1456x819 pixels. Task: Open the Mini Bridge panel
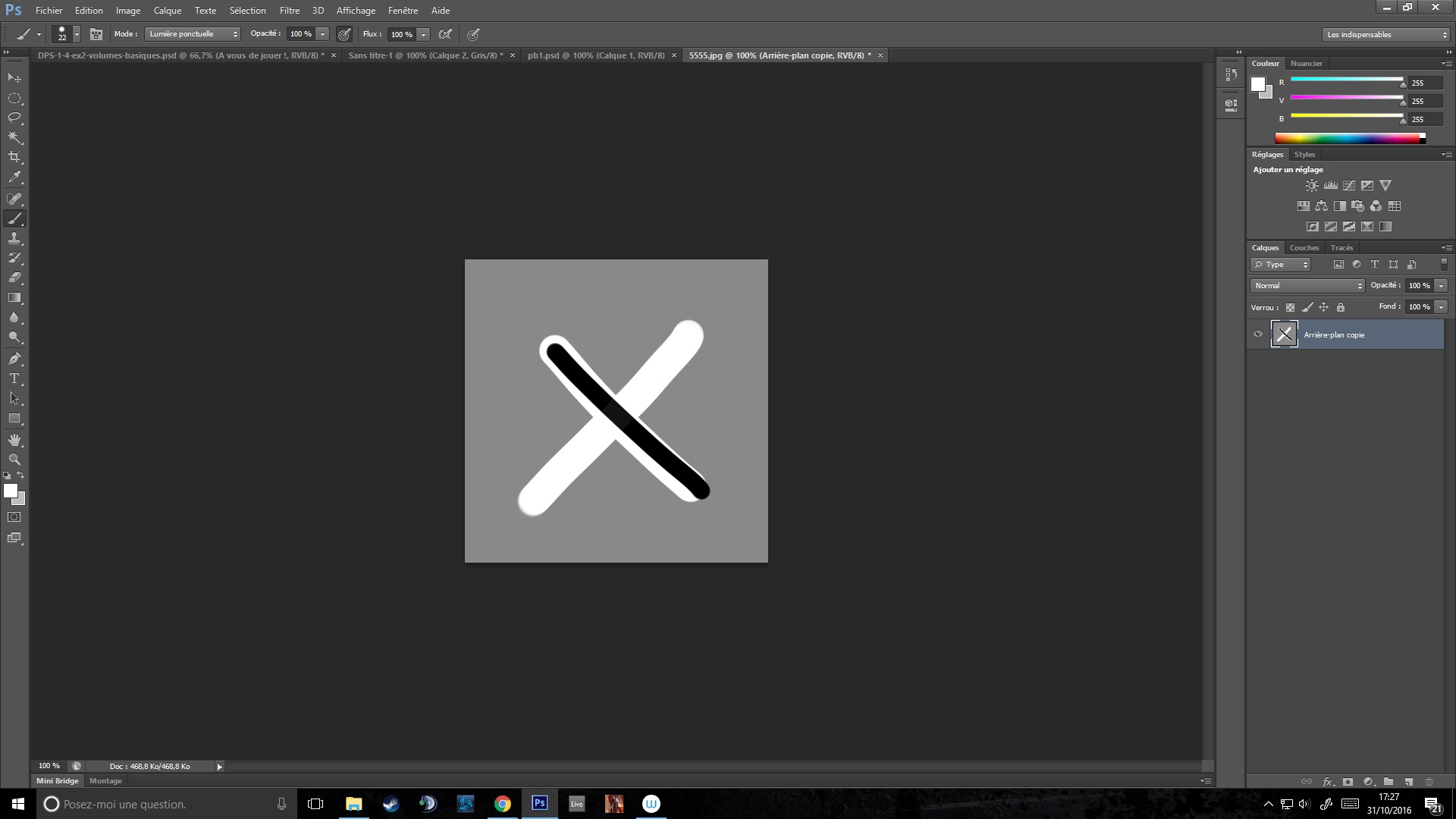tap(58, 780)
